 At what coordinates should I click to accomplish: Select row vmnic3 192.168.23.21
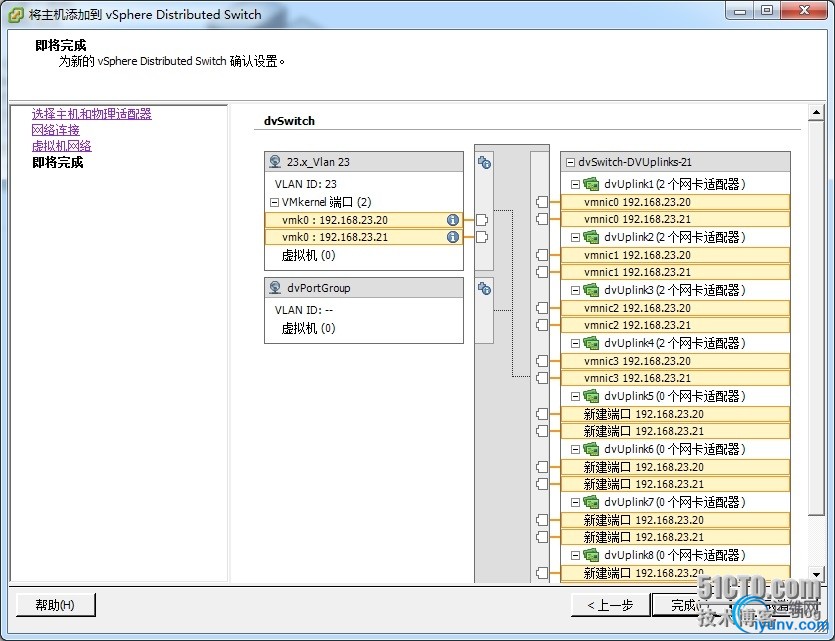[675, 378]
